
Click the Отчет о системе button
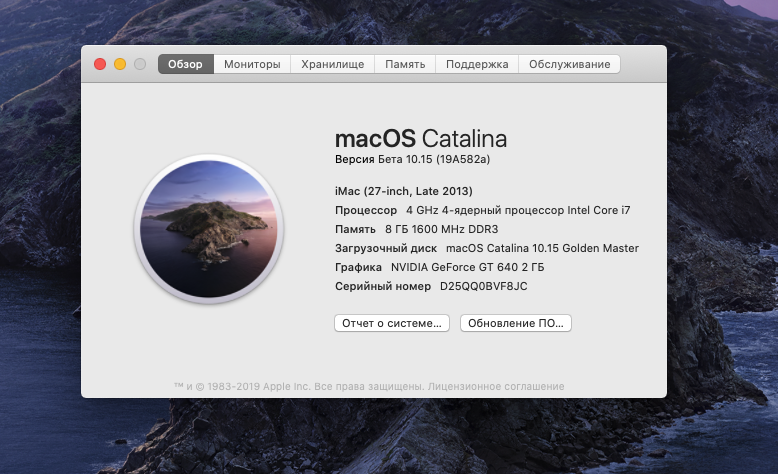click(x=392, y=323)
